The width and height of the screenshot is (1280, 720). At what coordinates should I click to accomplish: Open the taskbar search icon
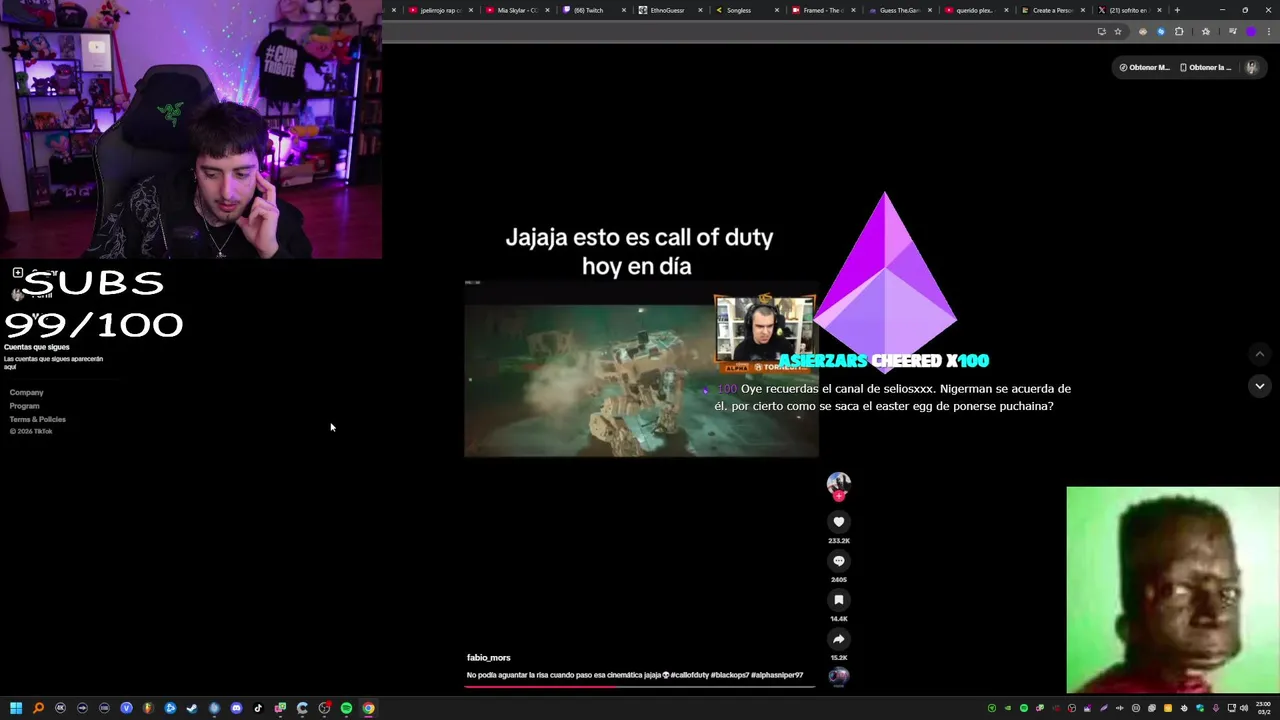[x=38, y=708]
